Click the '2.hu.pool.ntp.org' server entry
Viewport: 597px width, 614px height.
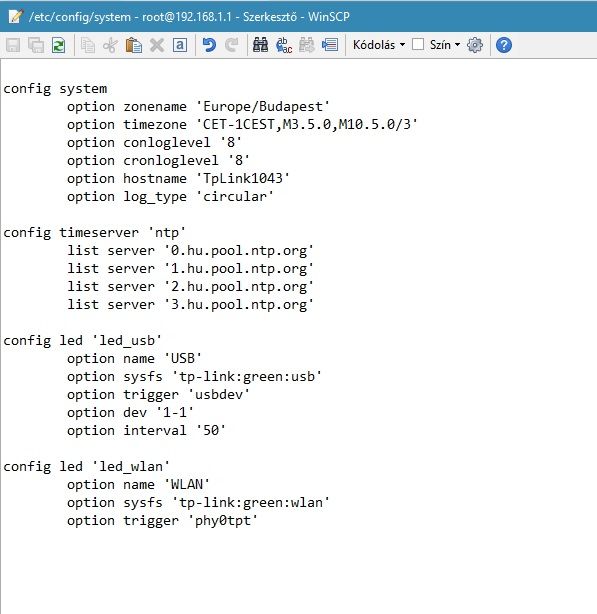point(239,287)
